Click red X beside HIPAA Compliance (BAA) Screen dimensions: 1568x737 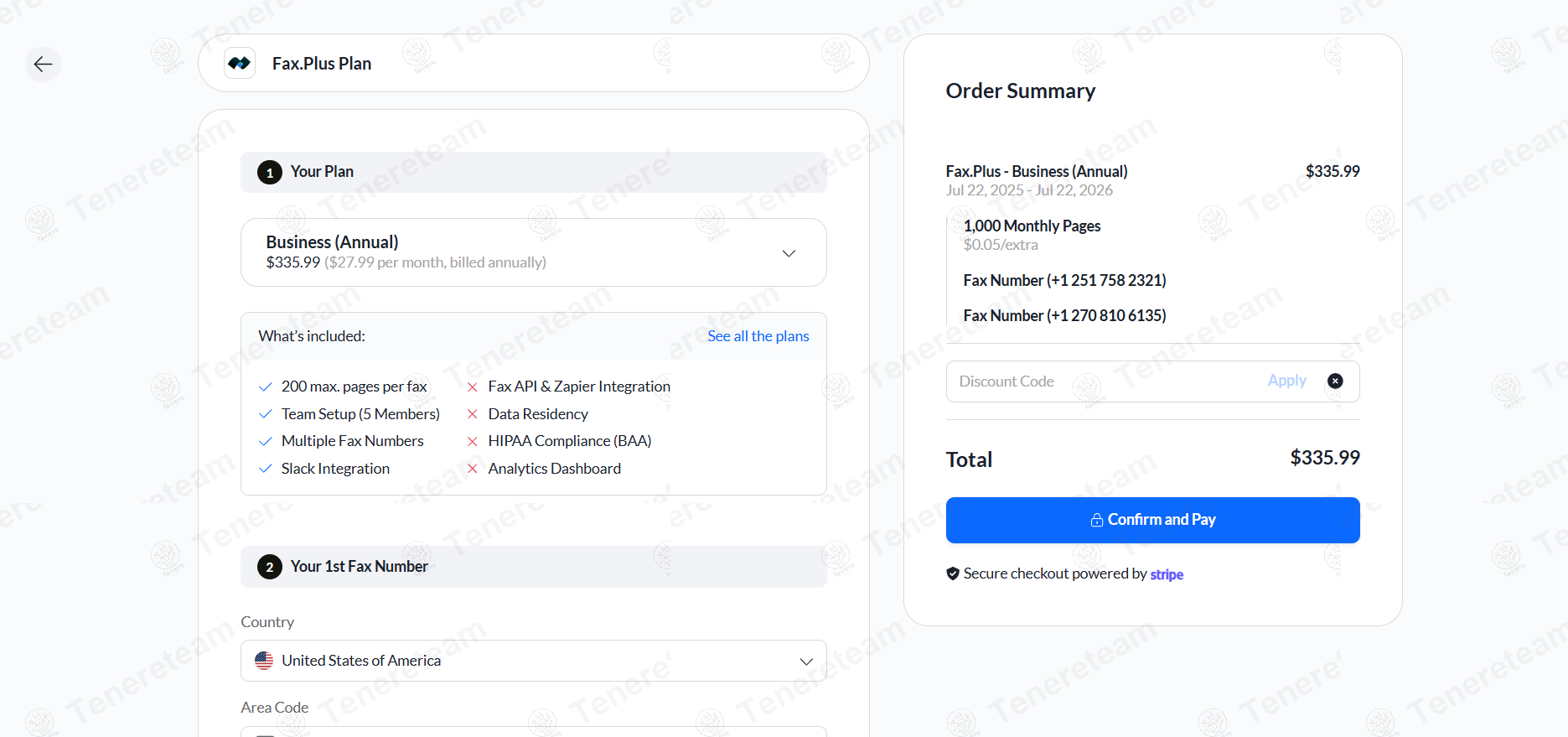[473, 441]
